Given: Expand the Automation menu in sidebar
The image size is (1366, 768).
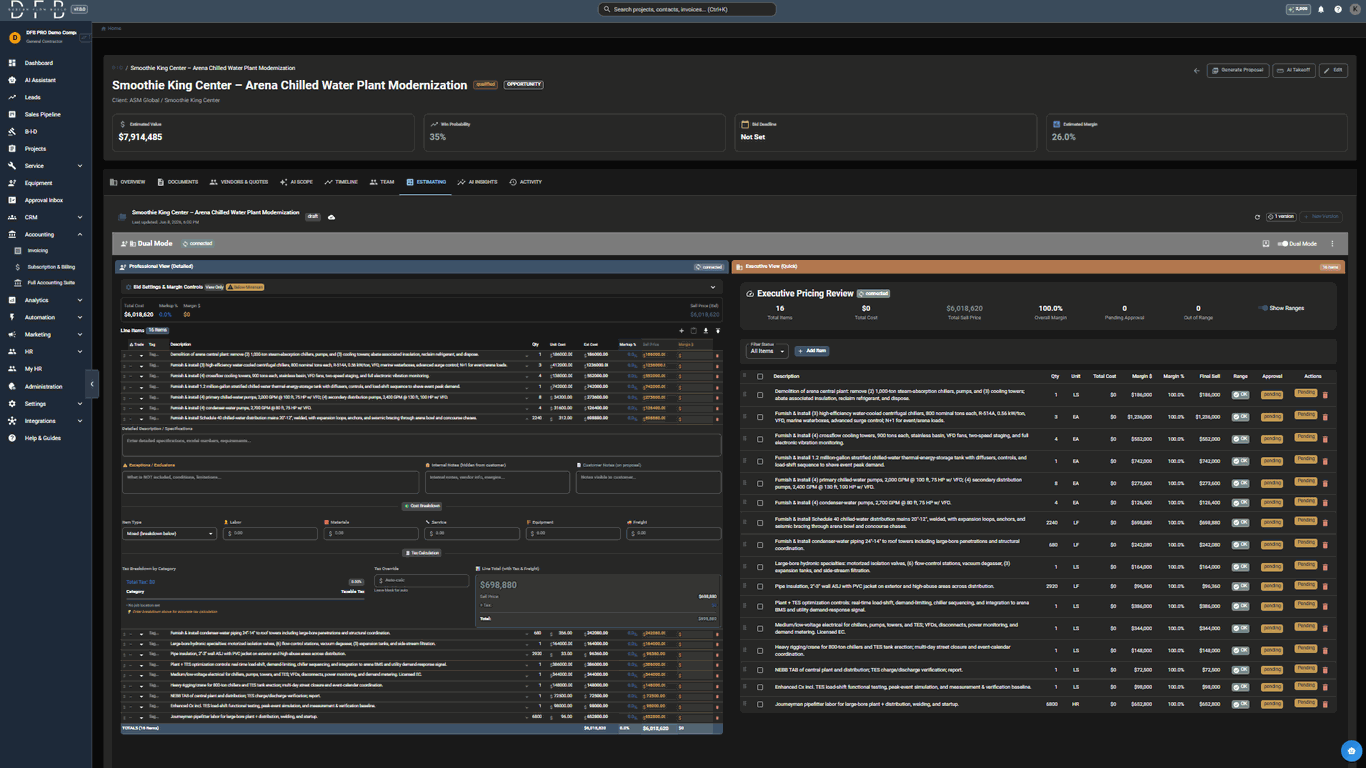Looking at the screenshot, I should [46, 317].
